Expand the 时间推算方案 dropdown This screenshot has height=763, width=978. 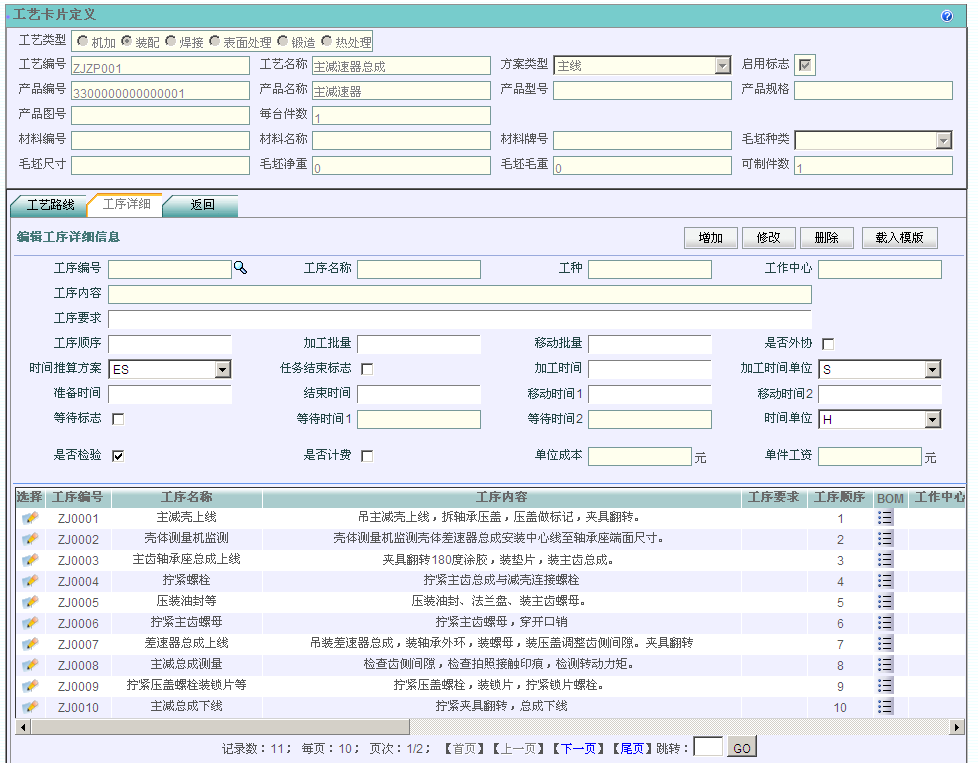click(222, 370)
